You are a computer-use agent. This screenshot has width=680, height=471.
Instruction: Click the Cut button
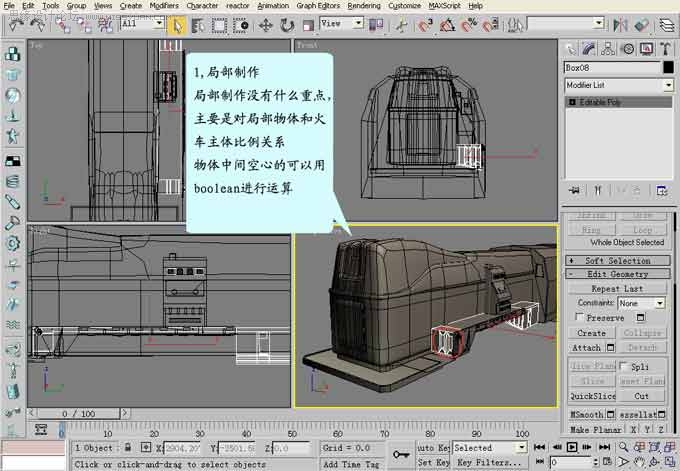point(641,396)
